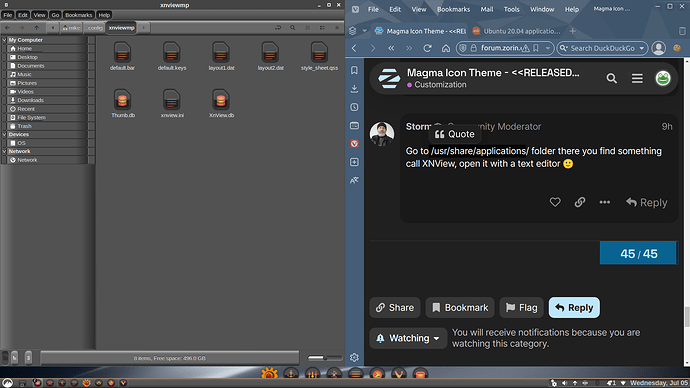Open Vivaldi translate panel
The width and height of the screenshot is (690, 388).
(x=354, y=180)
